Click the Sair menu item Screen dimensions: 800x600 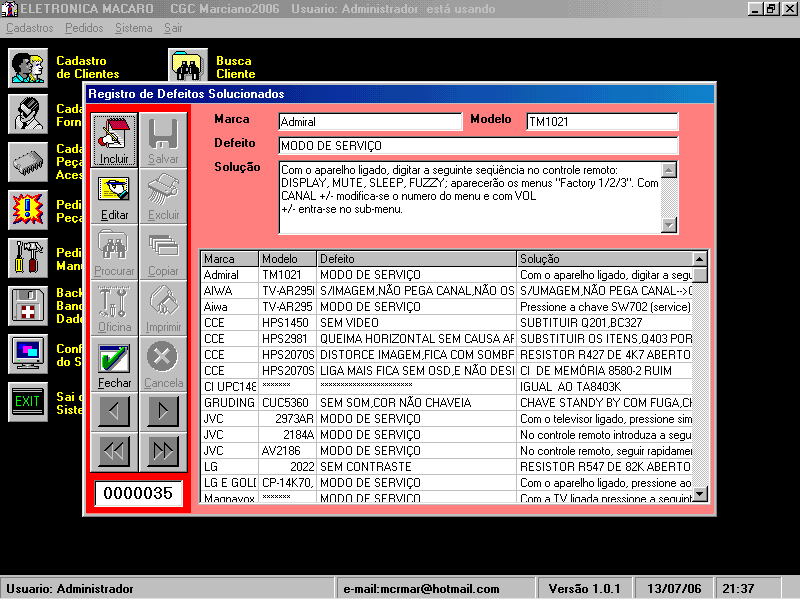(x=173, y=28)
